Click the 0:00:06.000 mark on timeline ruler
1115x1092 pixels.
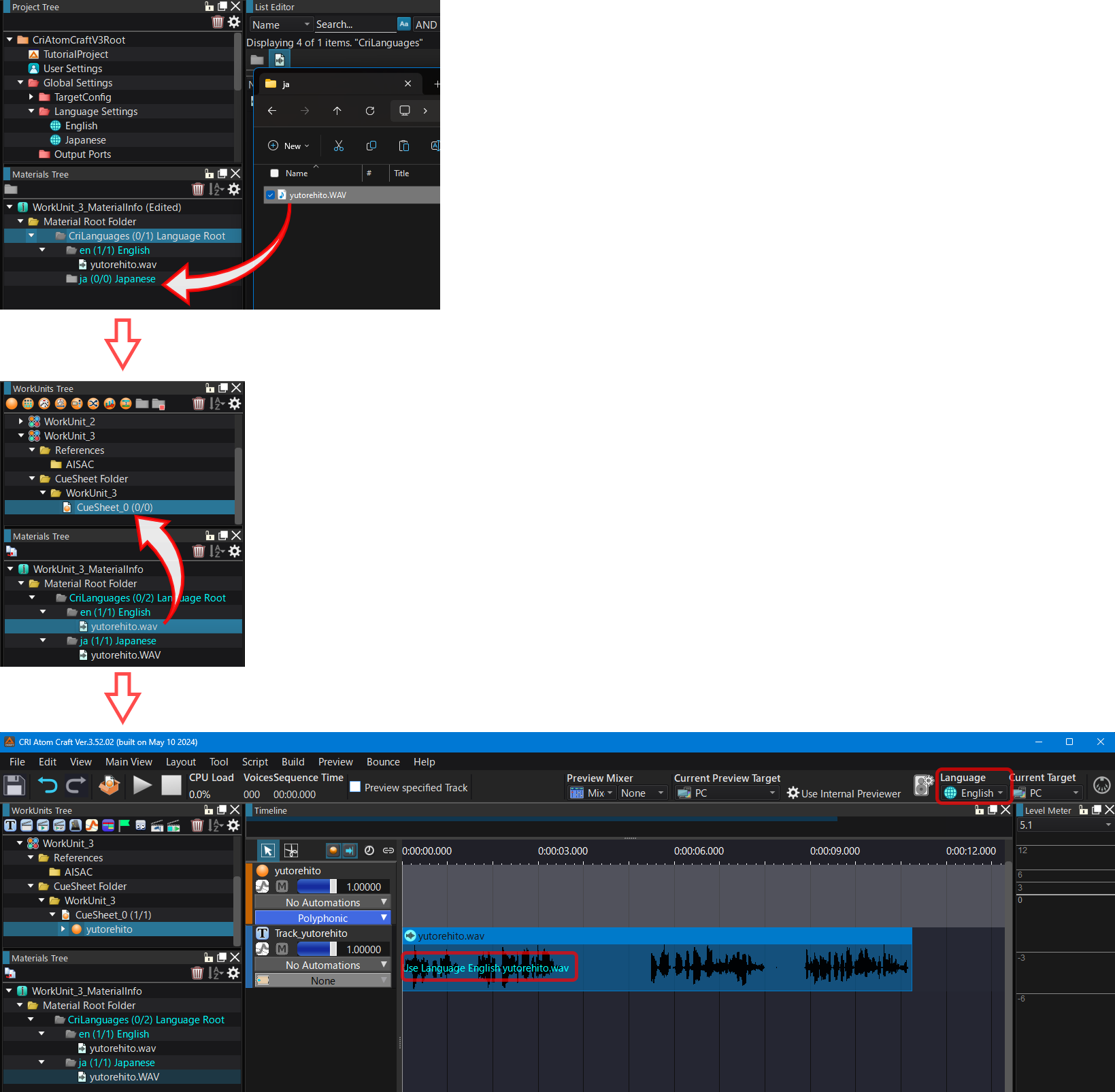[699, 851]
